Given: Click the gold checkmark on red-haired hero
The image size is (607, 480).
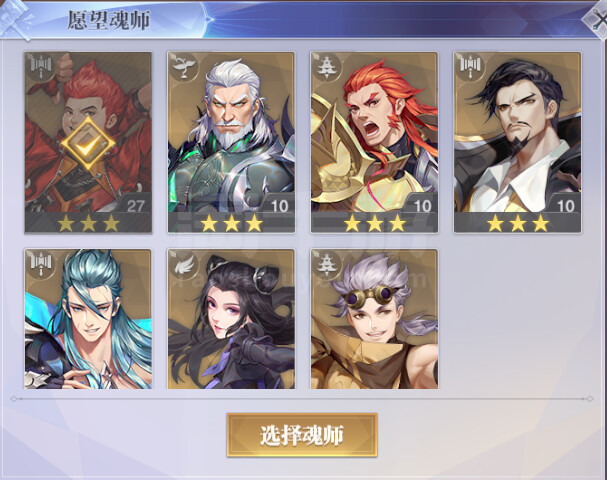Looking at the screenshot, I should tap(88, 143).
